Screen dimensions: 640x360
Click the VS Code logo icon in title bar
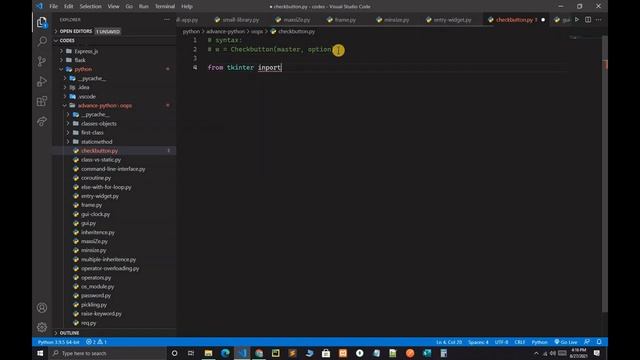pyautogui.click(x=39, y=6)
